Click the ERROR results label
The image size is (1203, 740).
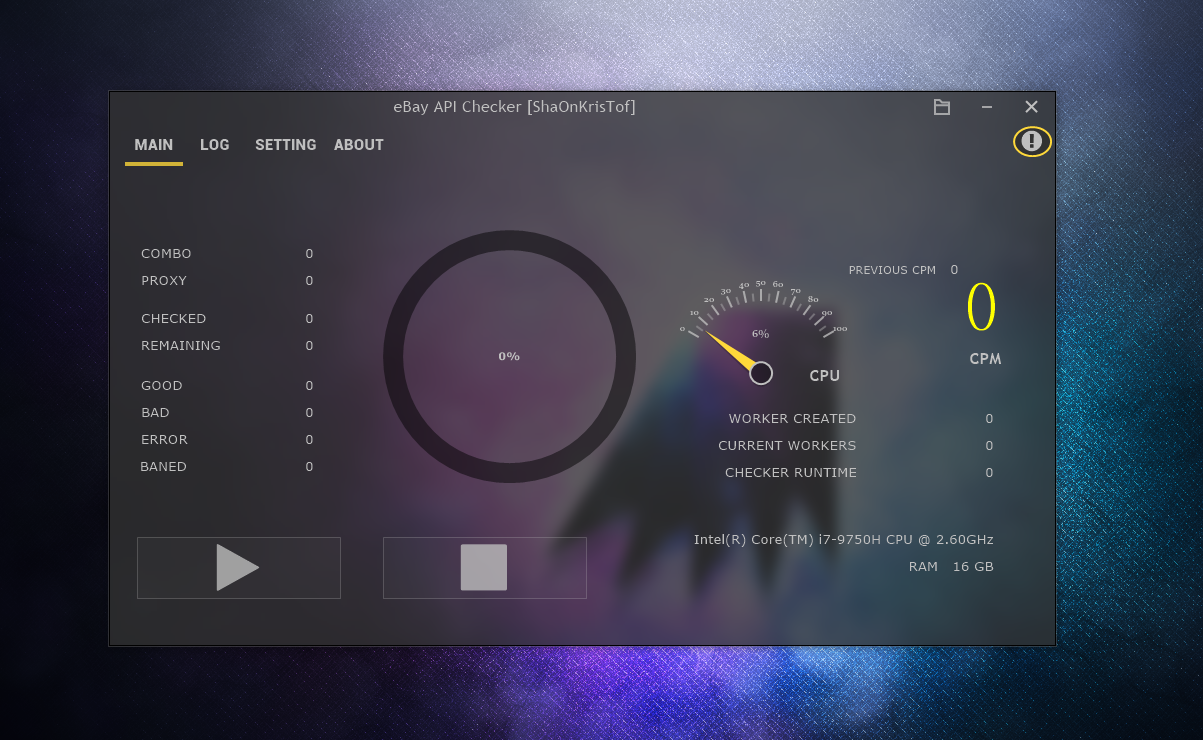(164, 440)
